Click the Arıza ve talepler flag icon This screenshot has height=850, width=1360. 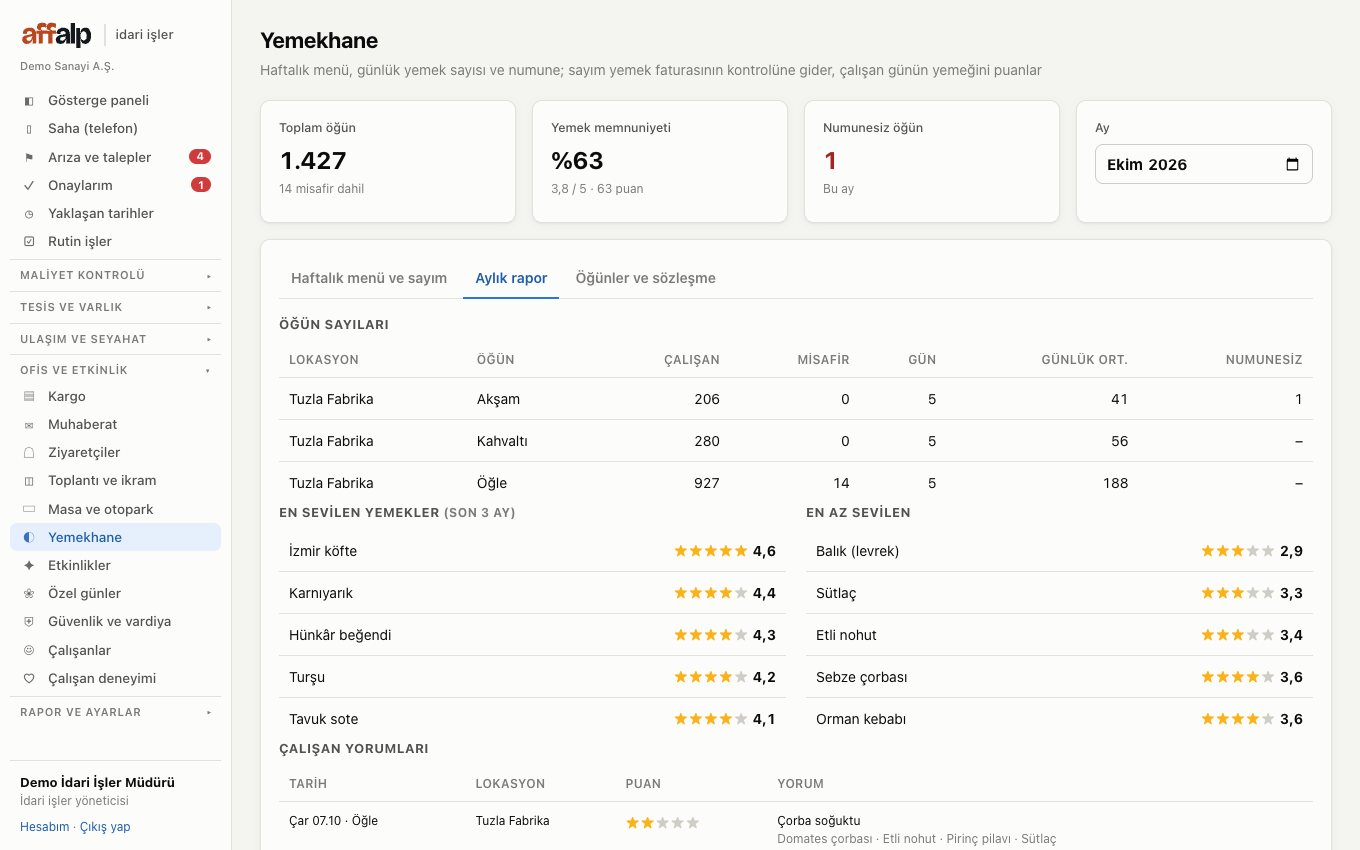click(29, 157)
